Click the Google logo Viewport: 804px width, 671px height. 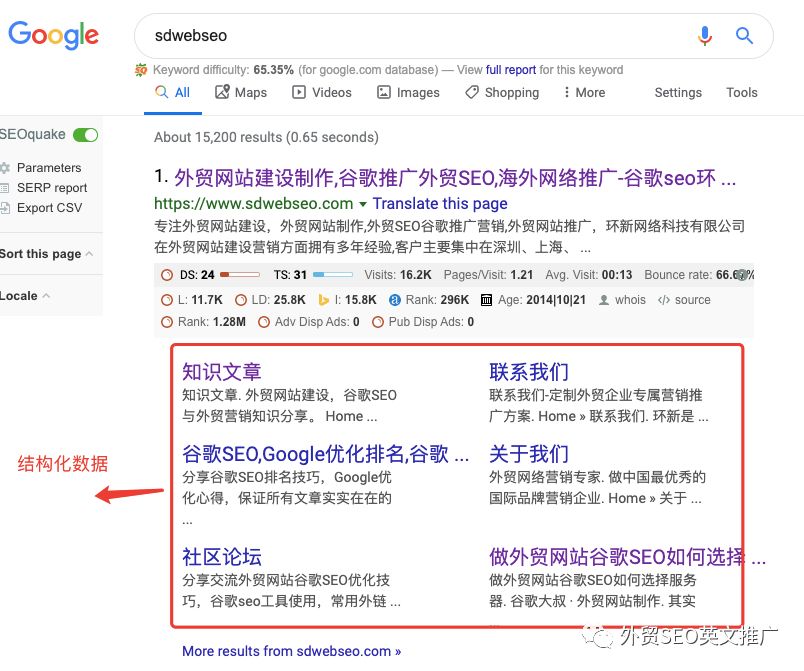click(x=53, y=35)
